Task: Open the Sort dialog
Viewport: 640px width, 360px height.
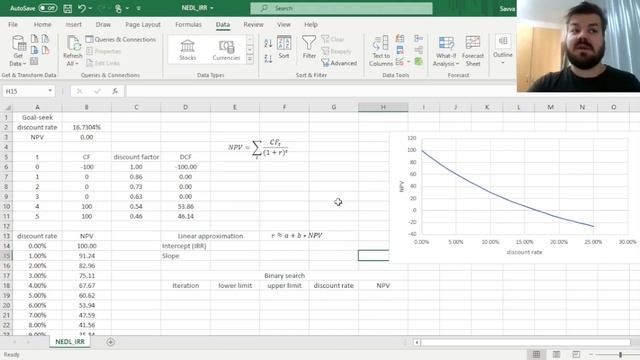Action: pyautogui.click(x=284, y=48)
